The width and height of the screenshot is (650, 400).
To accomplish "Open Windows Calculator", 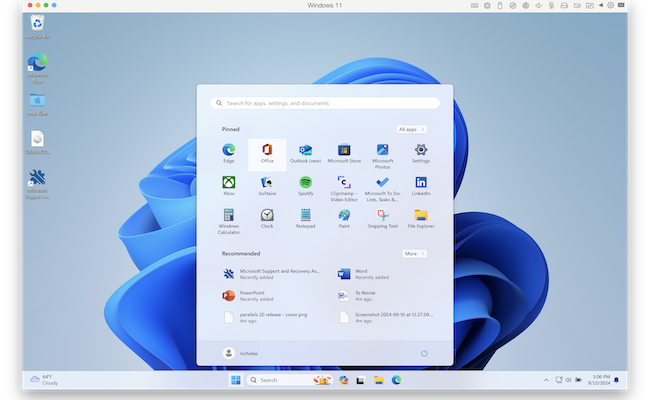I will coord(229,221).
